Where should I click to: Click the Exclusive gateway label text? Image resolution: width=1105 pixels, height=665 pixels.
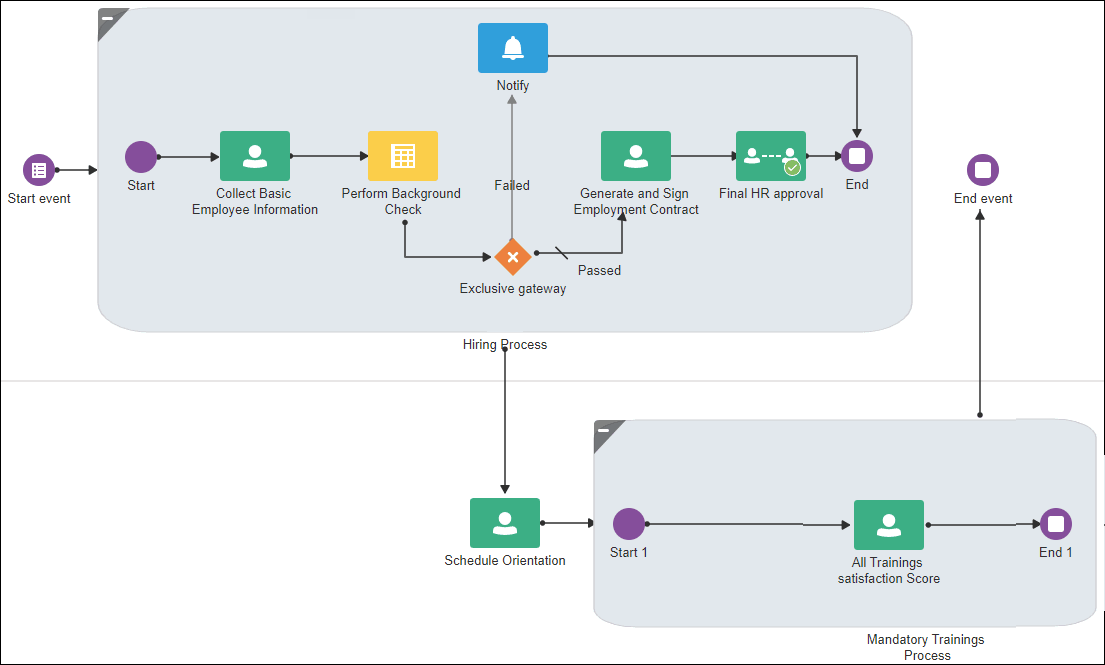click(x=512, y=288)
